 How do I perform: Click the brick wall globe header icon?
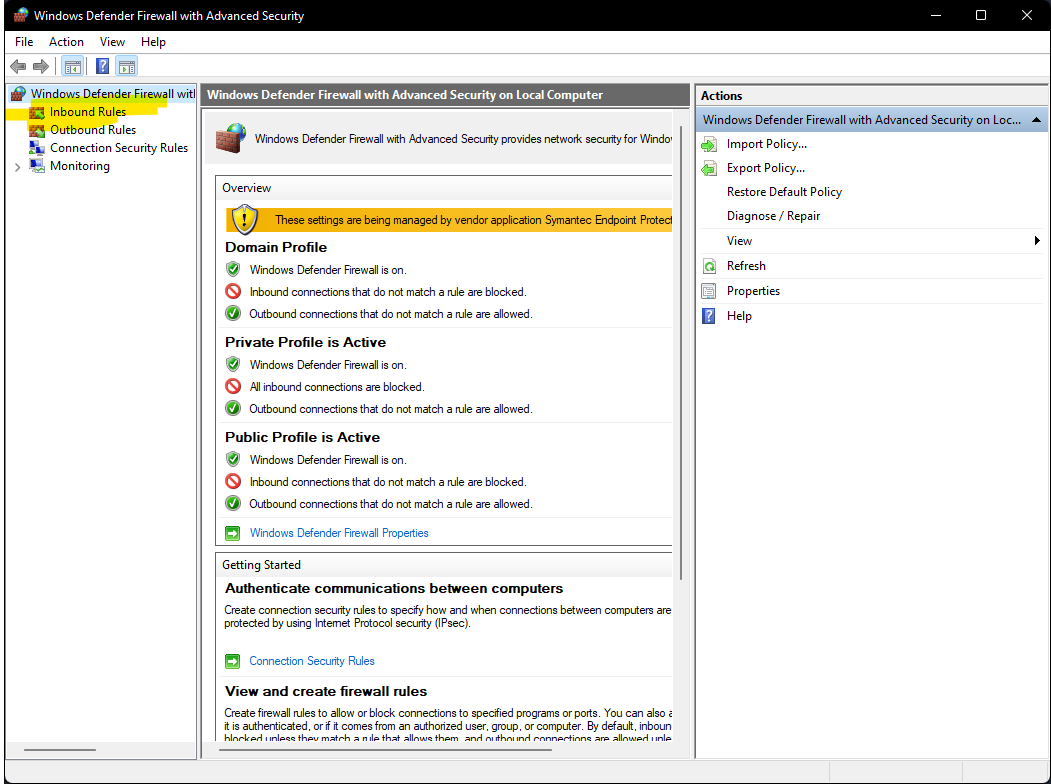231,138
